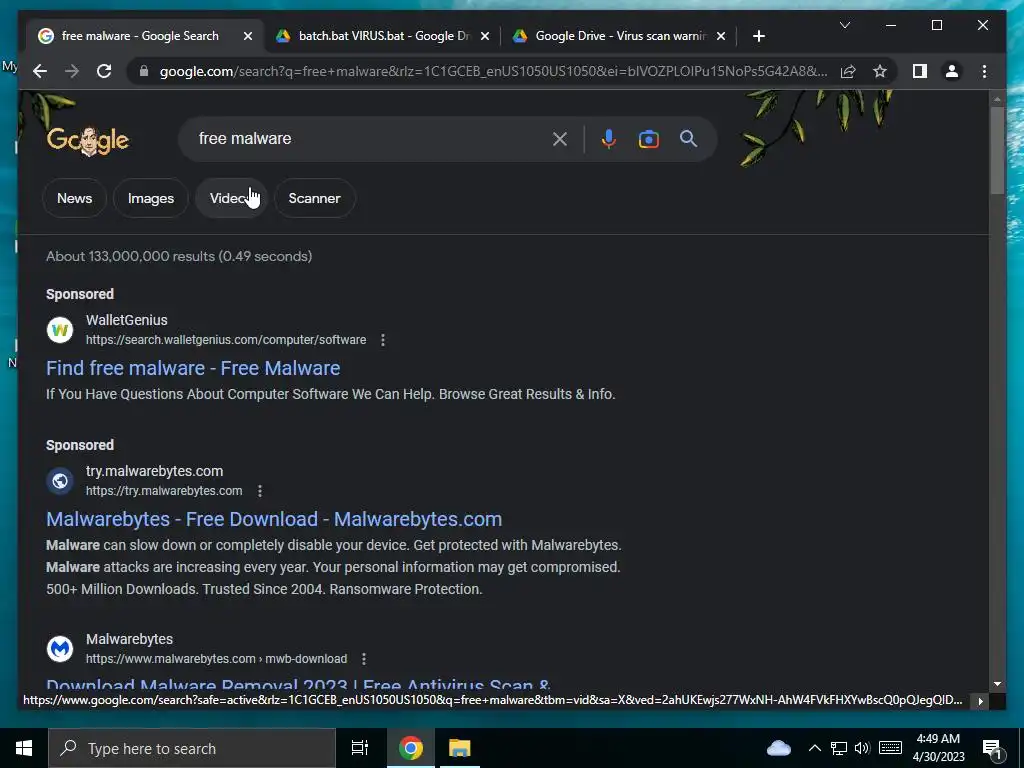Screen dimensions: 1024x768
Task: Click the Malwarebytes blue M favicon
Action: pyautogui.click(x=60, y=649)
